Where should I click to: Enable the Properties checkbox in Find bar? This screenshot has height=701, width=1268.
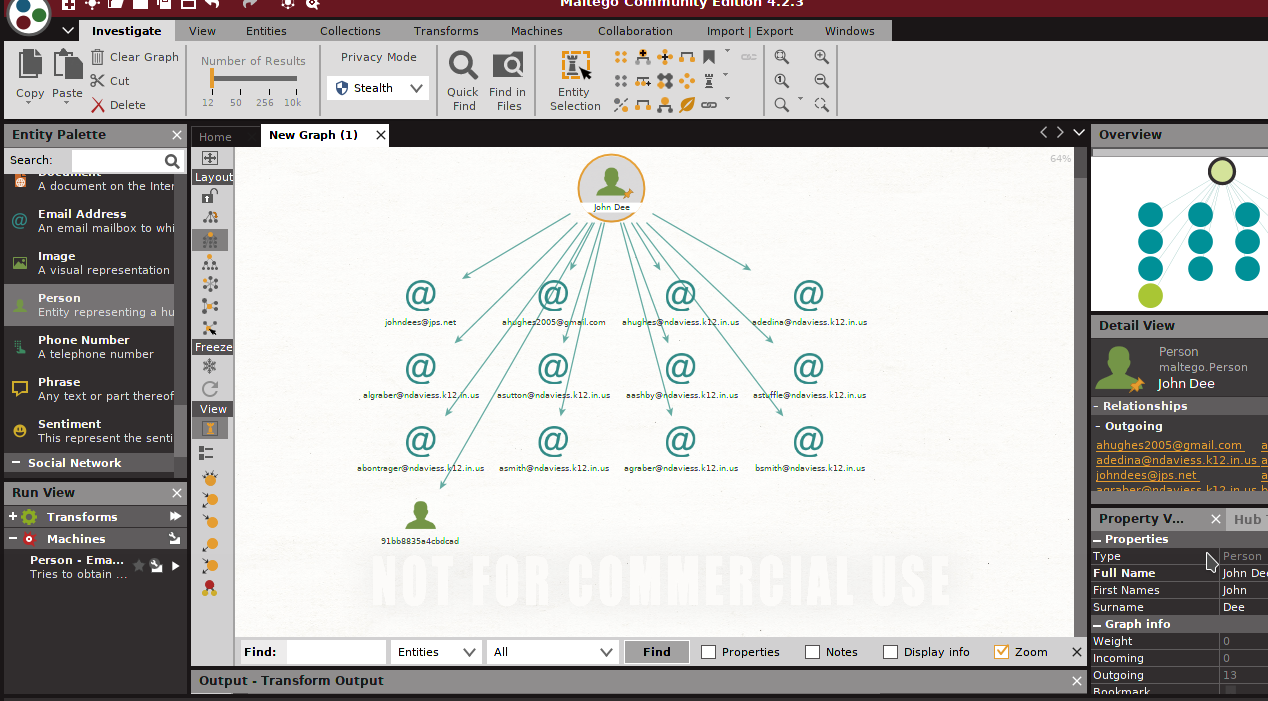click(708, 652)
